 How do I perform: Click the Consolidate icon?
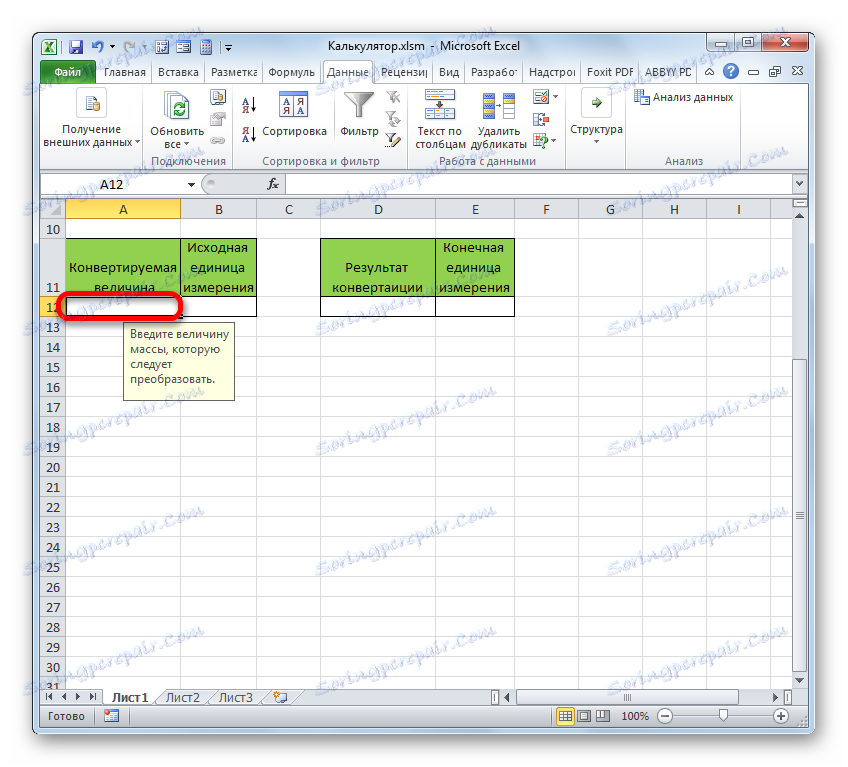point(541,119)
